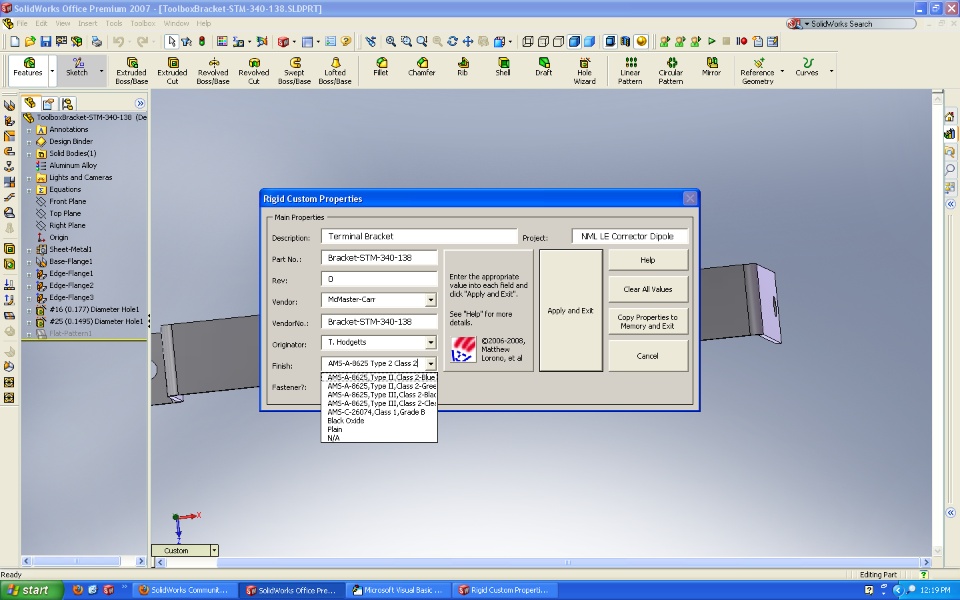The width and height of the screenshot is (960, 600).
Task: Click the Part No. input field
Action: click(x=379, y=258)
